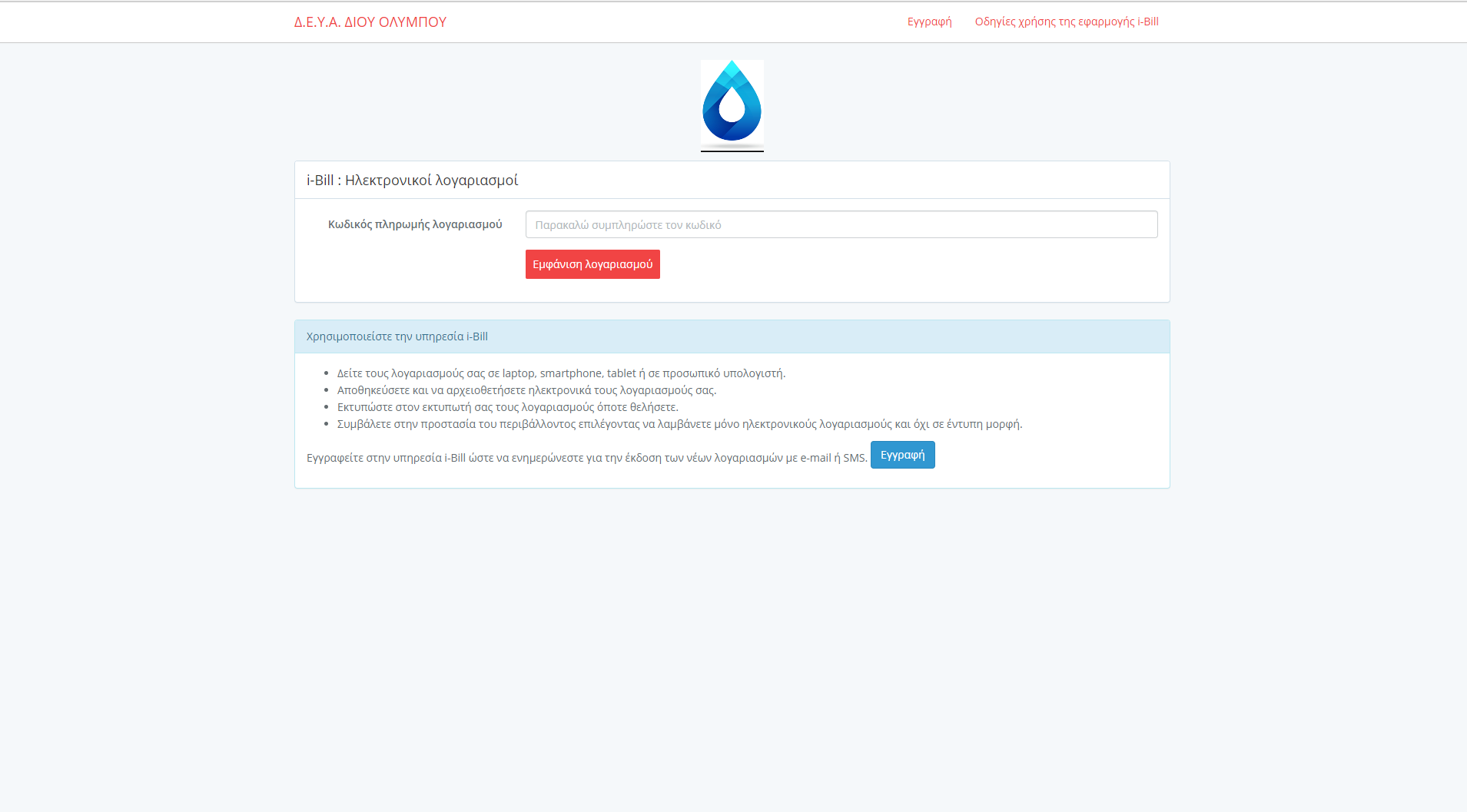Click the word 'SMS' beside the blue button
Viewport: 1467px width, 812px height.
pyautogui.click(x=854, y=458)
